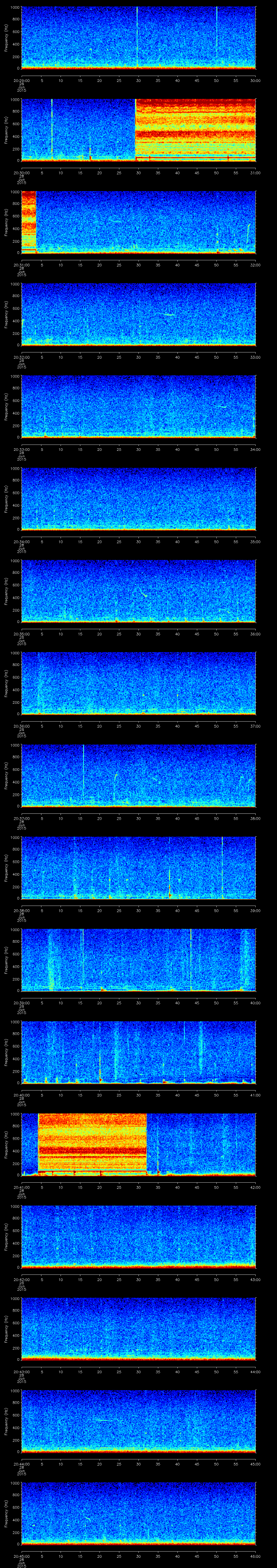Viewport: 277px width, 1568px height.
Task: Click the '40:00' end time label
Action: (x=255, y=1003)
